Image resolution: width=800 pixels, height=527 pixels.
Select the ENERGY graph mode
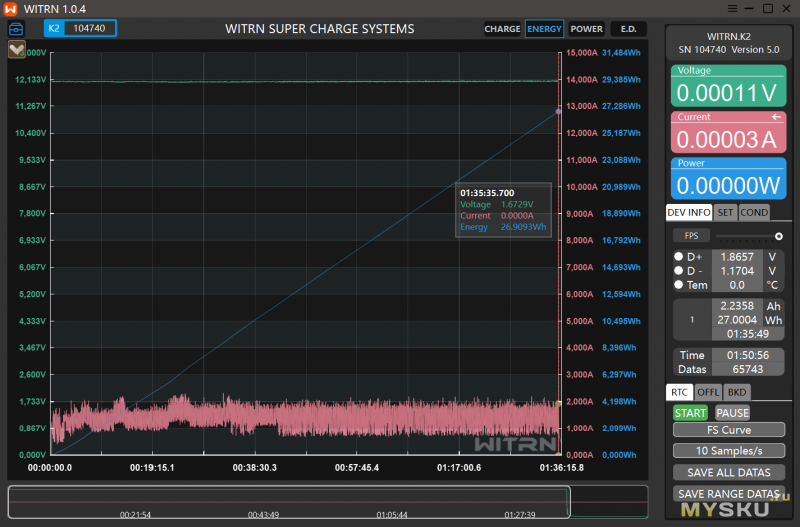544,29
